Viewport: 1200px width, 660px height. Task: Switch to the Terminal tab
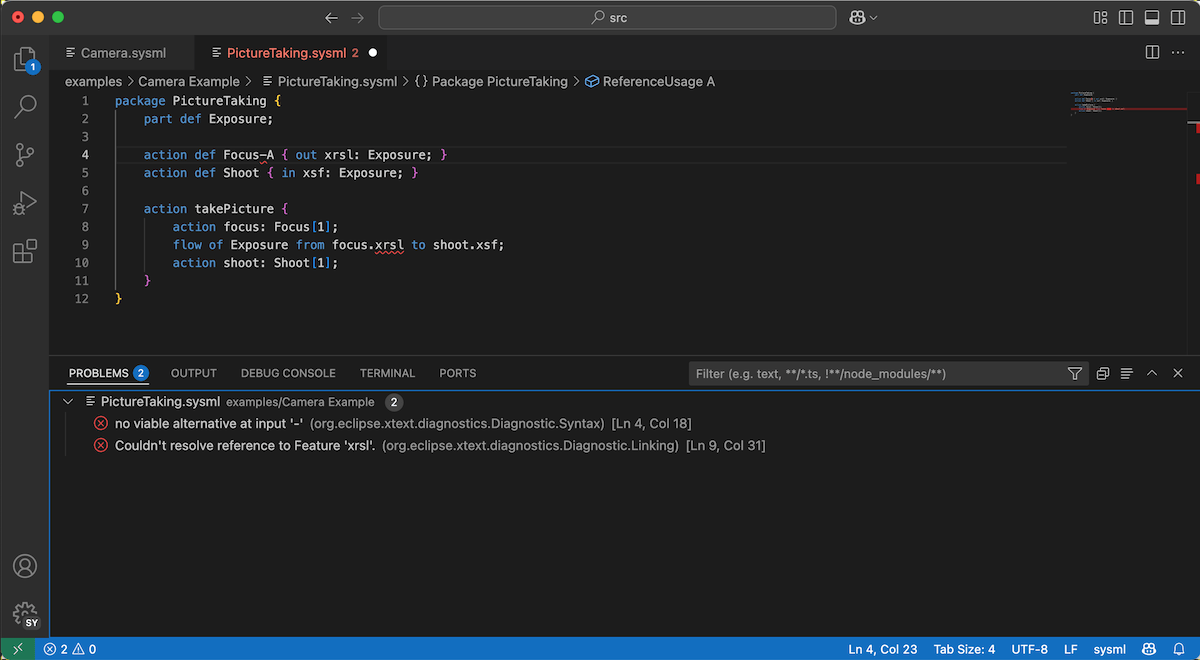[387, 373]
